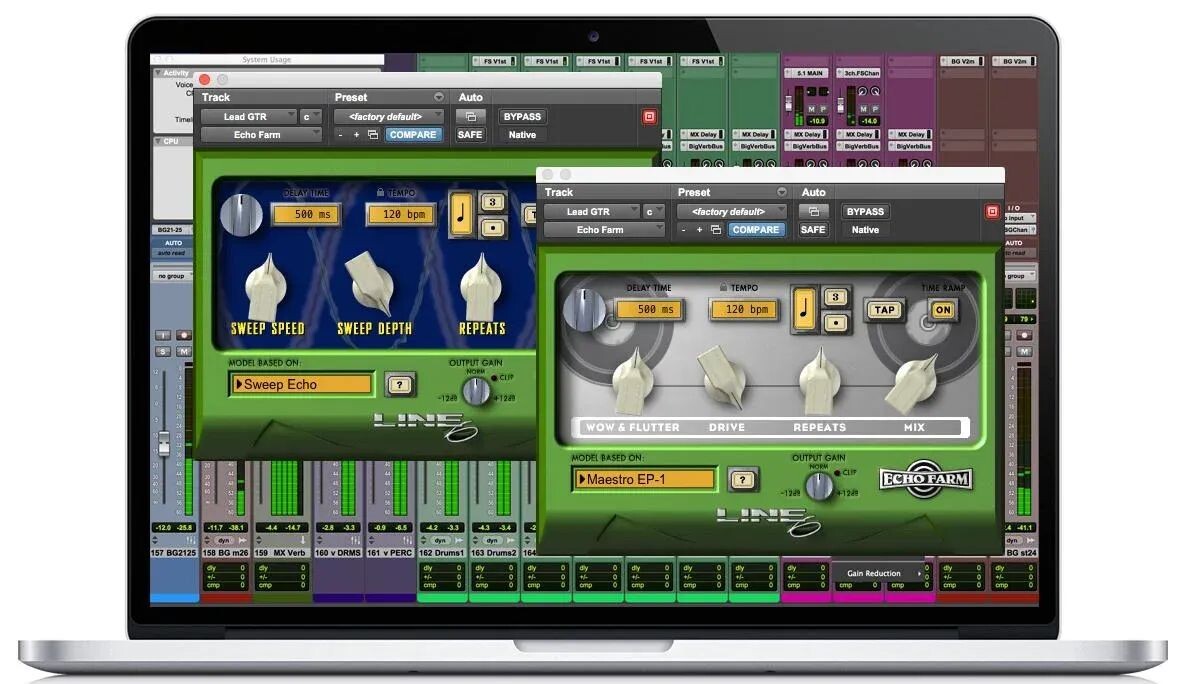Viewport: 1182px width, 684px height.
Task: Open the no group selector on left track
Action: [173, 276]
